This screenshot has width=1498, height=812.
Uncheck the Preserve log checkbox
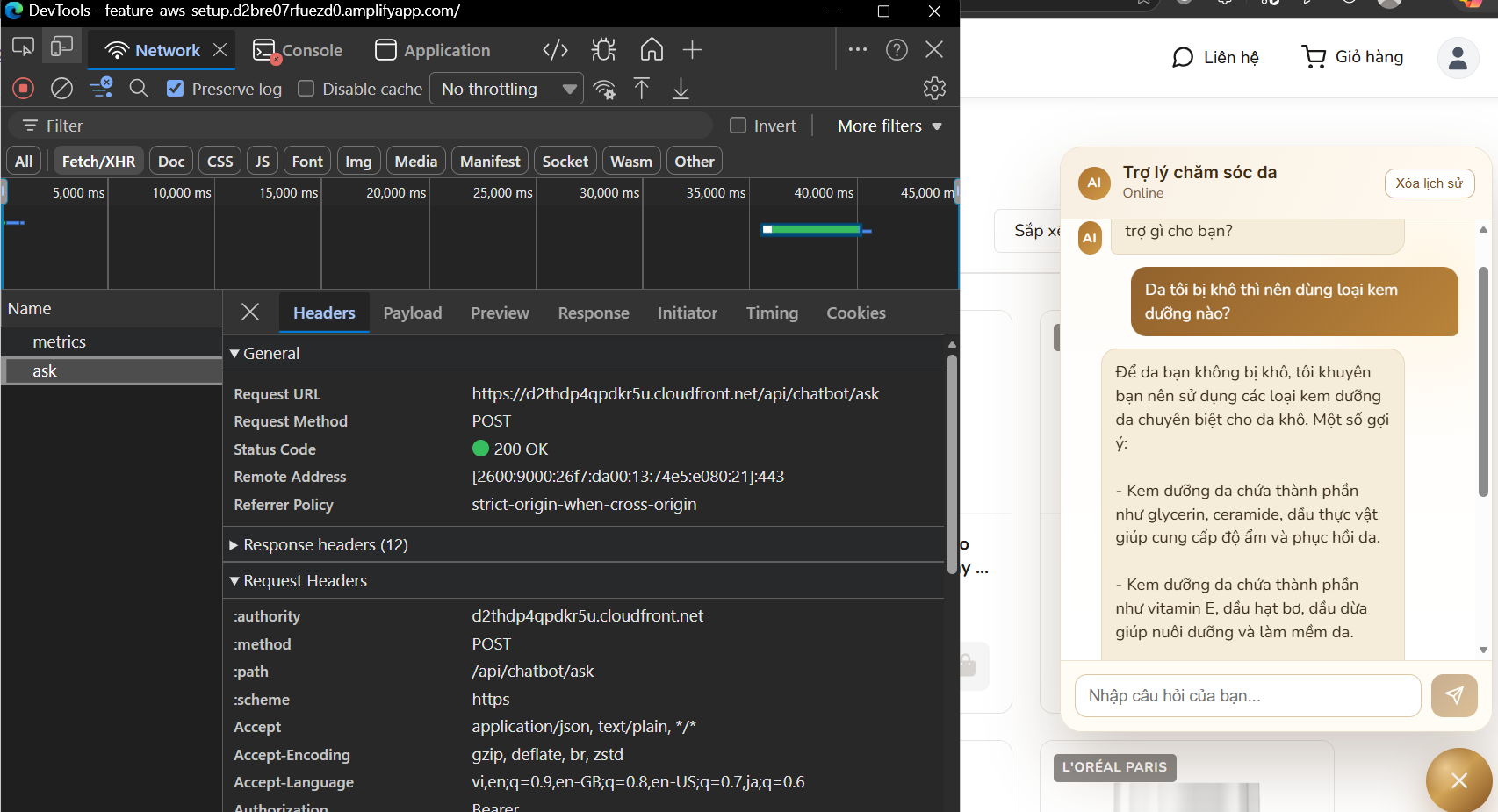coord(176,88)
